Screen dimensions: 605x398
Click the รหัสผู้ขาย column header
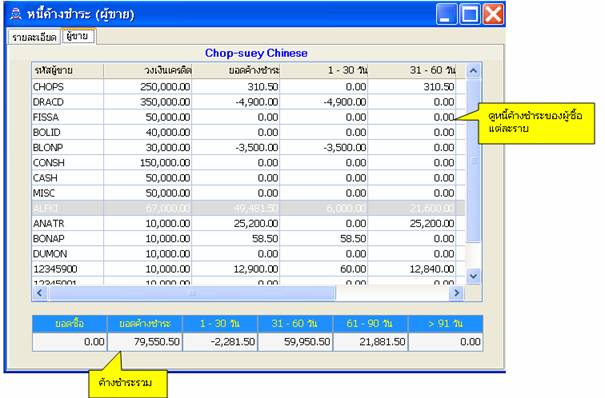[68, 71]
